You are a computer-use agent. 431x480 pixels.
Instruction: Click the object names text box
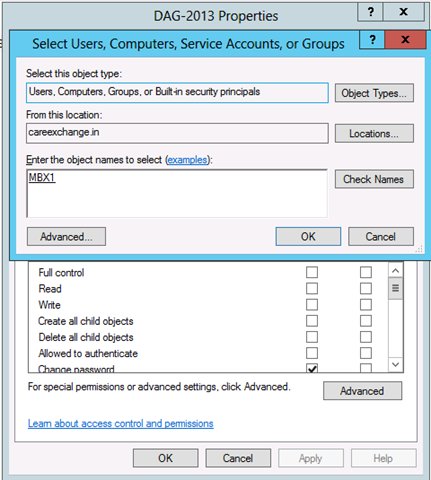coord(177,193)
